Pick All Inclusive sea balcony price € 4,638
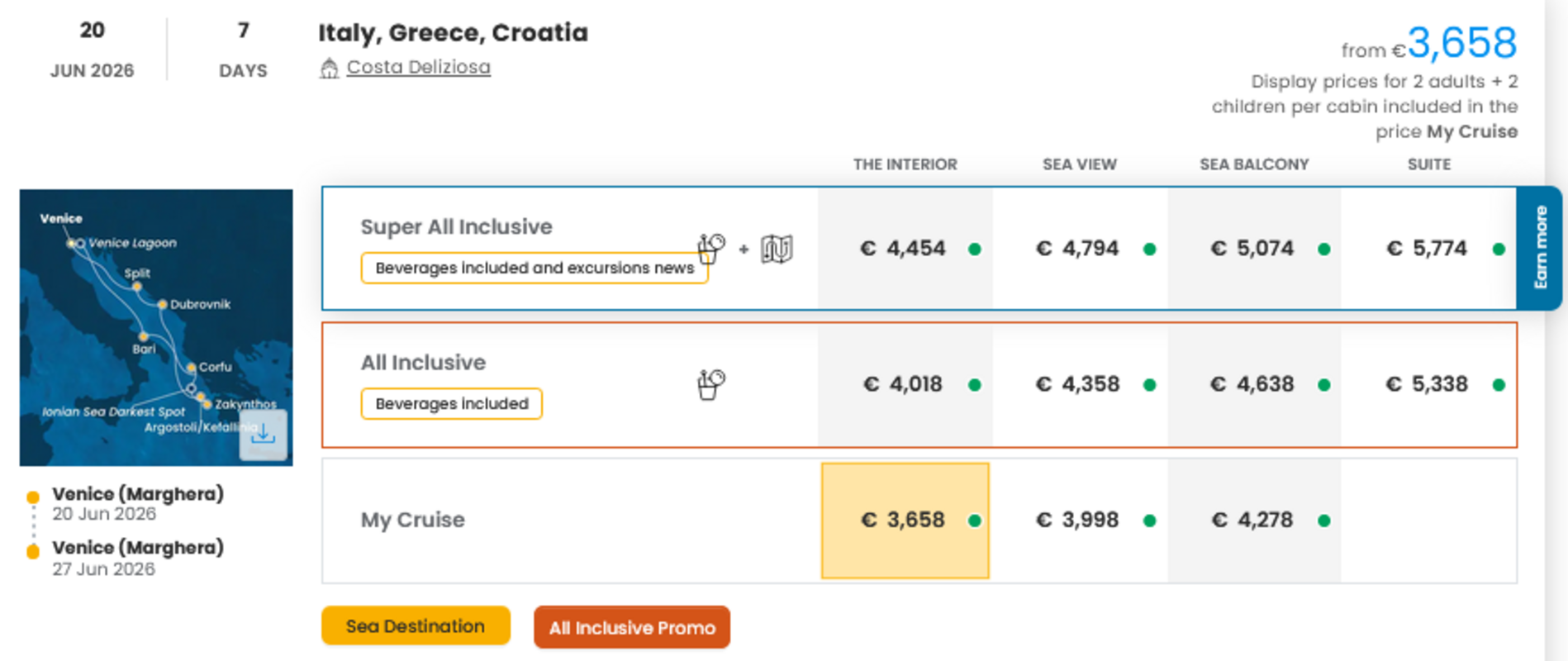The width and height of the screenshot is (1568, 661). coord(1252,385)
